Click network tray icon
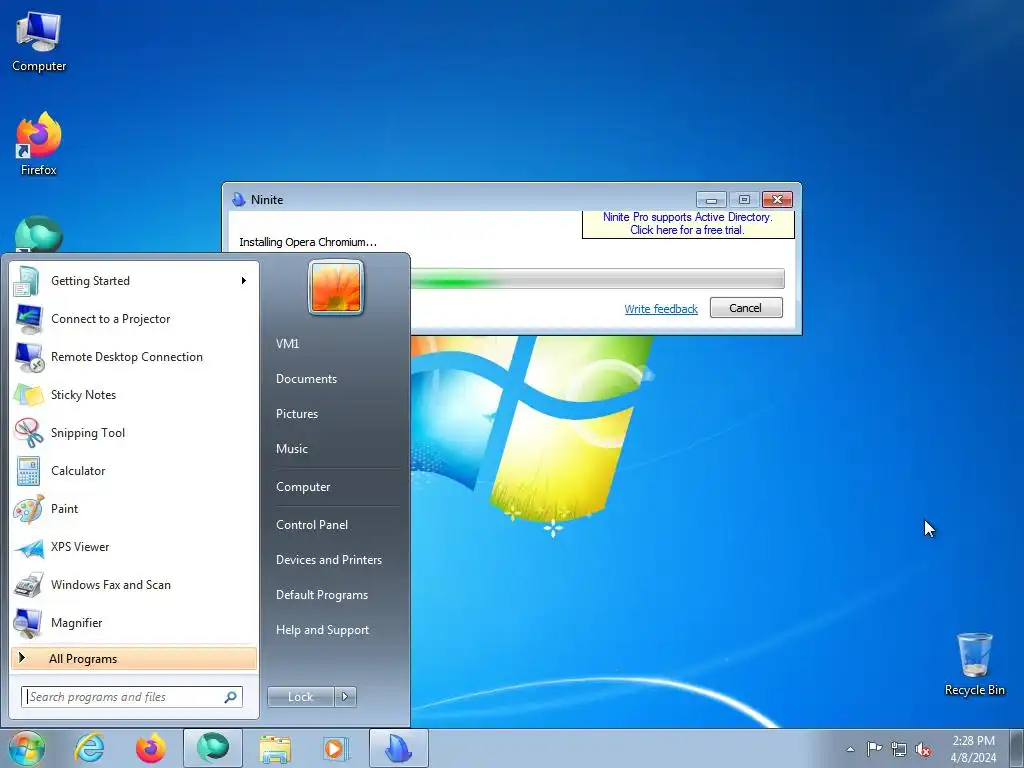1024x768 pixels. 899,749
